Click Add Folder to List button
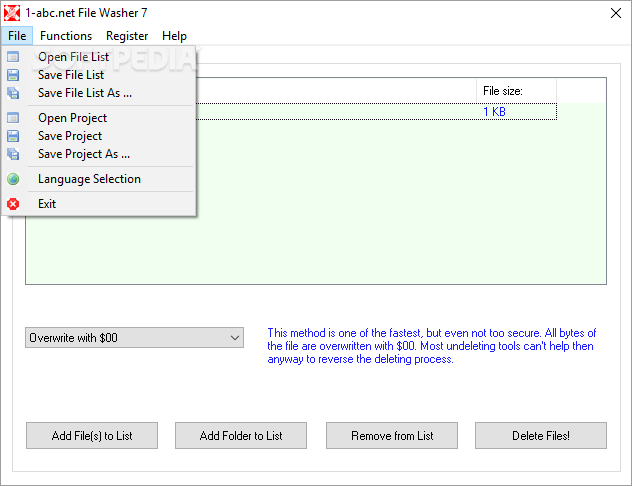This screenshot has height=486, width=632. point(241,436)
